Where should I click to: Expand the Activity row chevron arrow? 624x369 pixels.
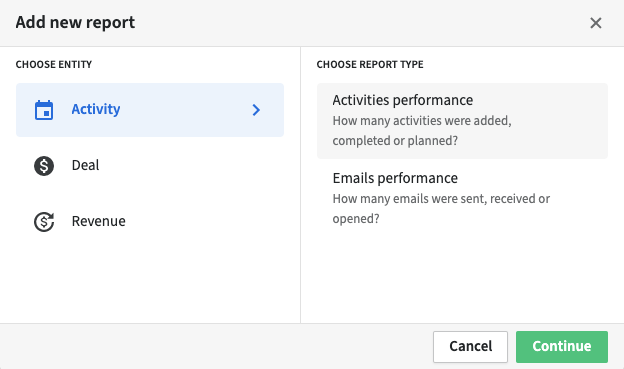tap(256, 110)
